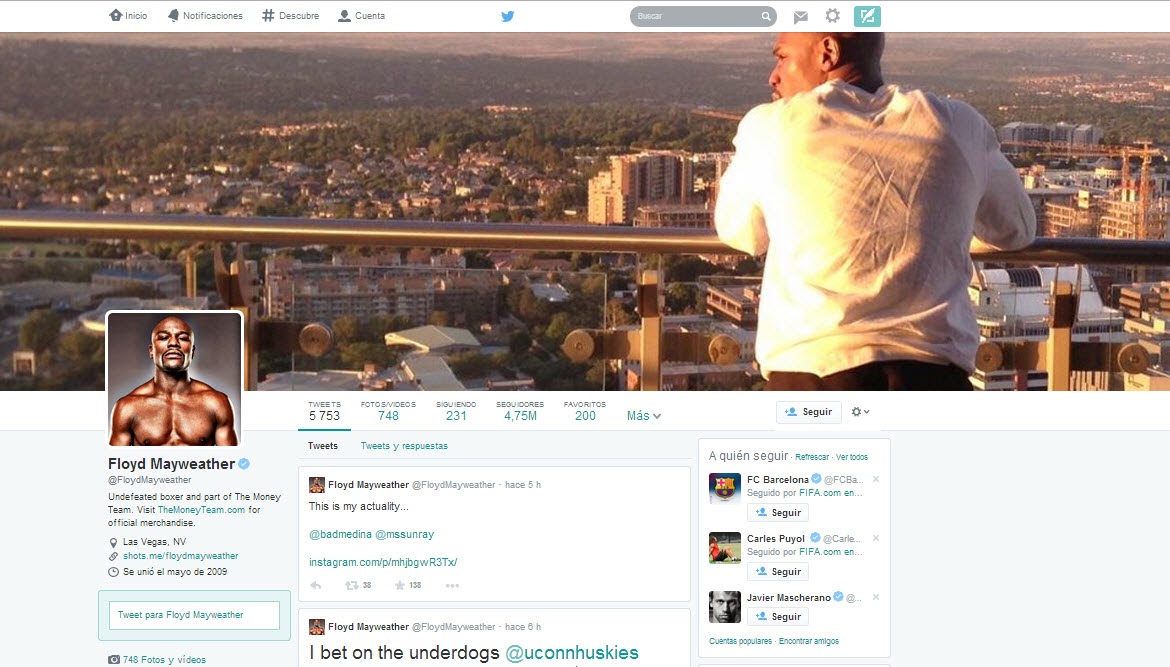Click the Tweet para Floyd Mayweather field
Screen dimensions: 1170x667
(x=194, y=615)
